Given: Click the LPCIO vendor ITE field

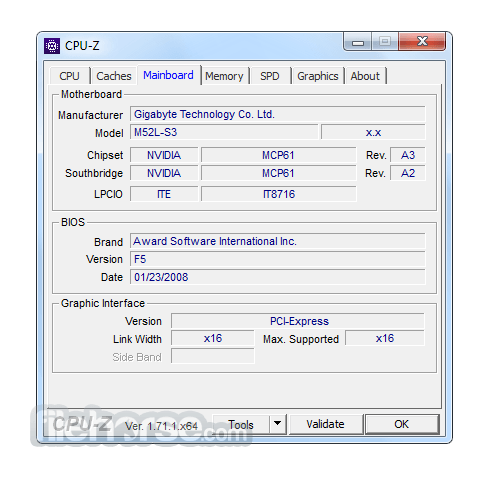Looking at the screenshot, I should (164, 194).
